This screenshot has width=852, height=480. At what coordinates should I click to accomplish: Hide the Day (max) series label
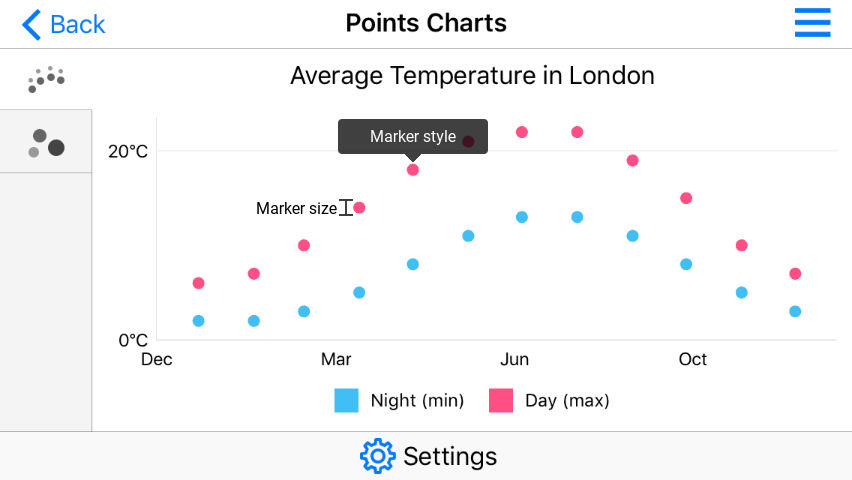[x=567, y=401]
